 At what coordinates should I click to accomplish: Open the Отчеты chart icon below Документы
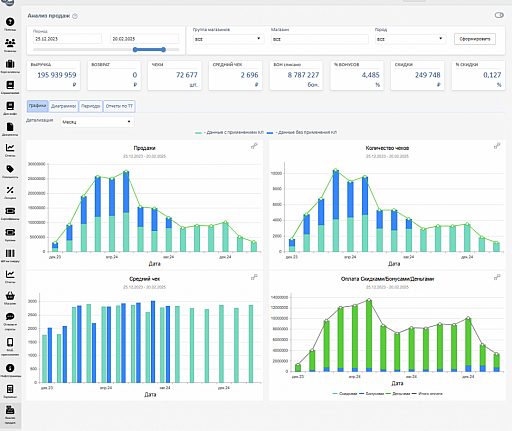pos(10,148)
